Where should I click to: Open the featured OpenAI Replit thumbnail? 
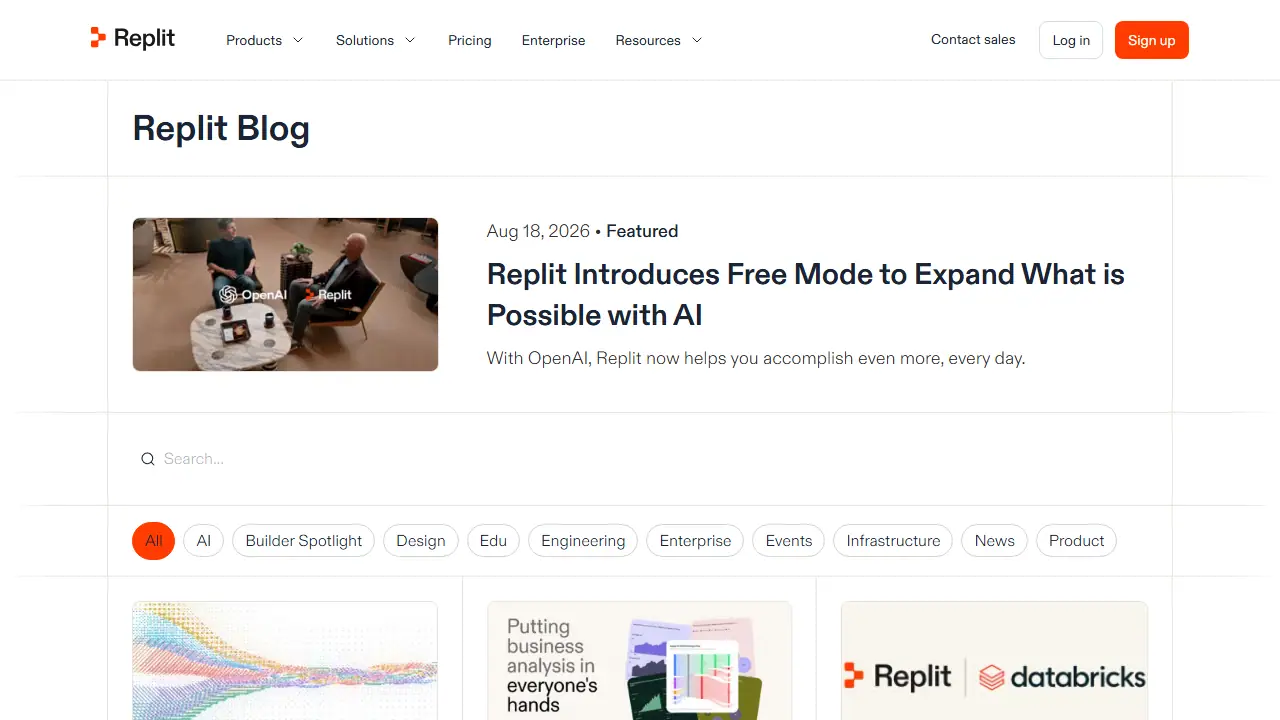(285, 294)
